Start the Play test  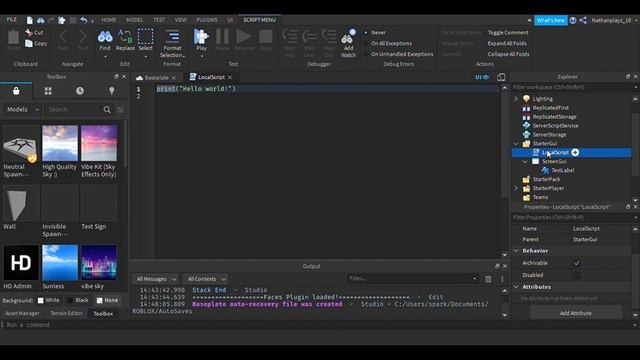tap(201, 40)
